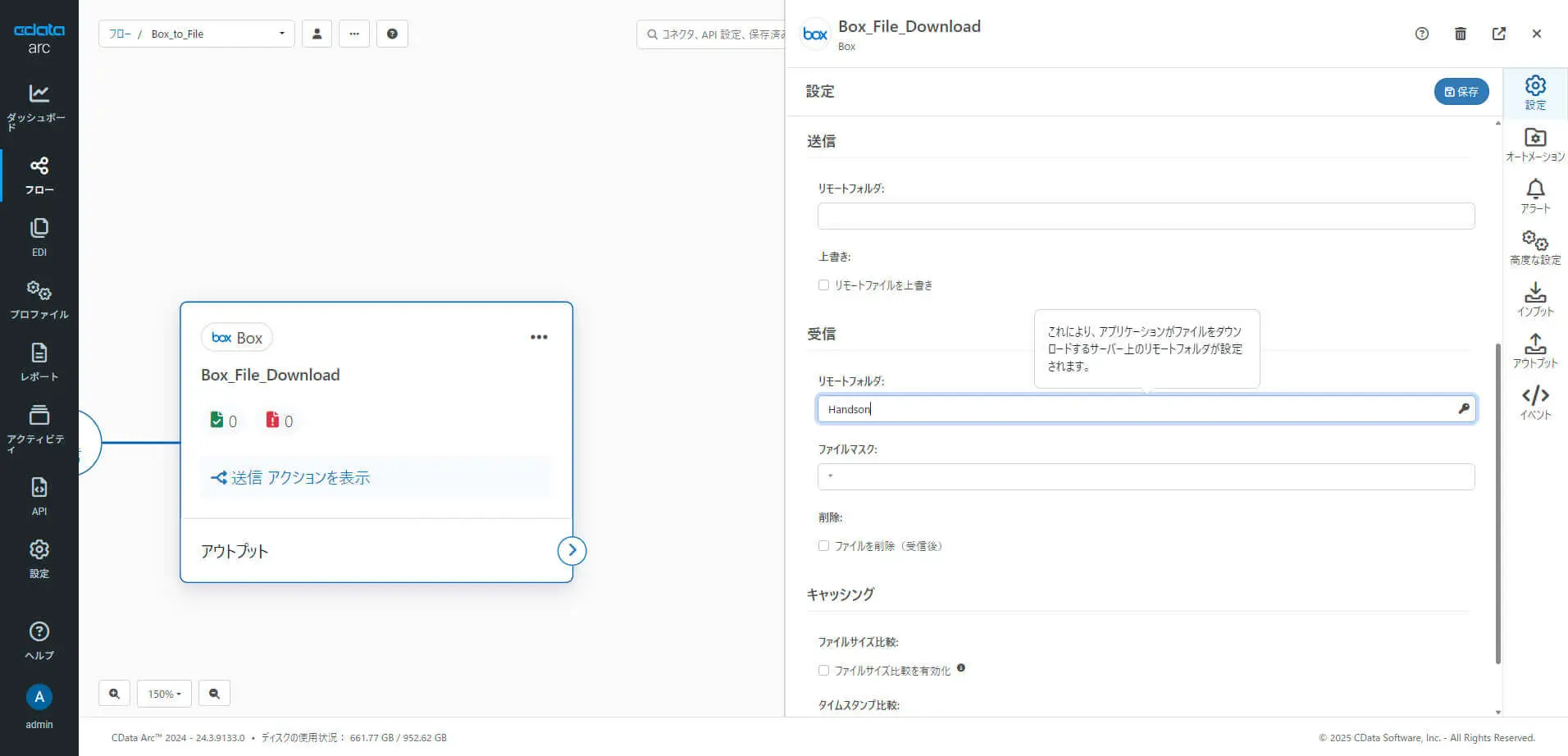
Task: Check the ファイルを削除（受信後）checkbox
Action: point(823,546)
